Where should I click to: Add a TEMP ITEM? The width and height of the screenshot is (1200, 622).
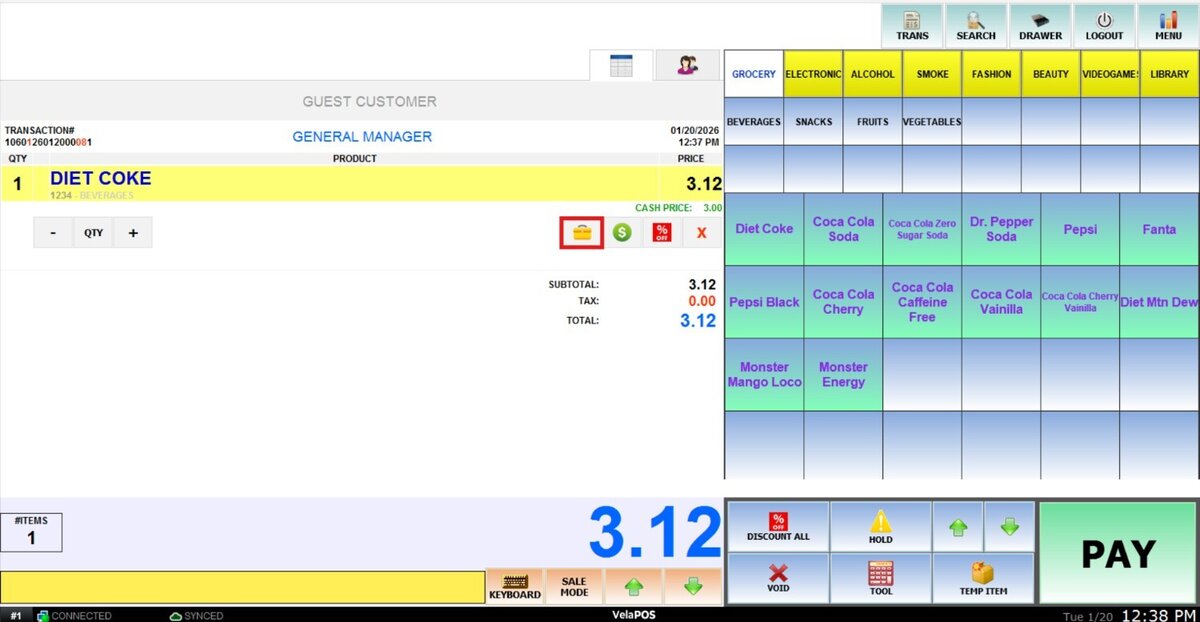983,578
